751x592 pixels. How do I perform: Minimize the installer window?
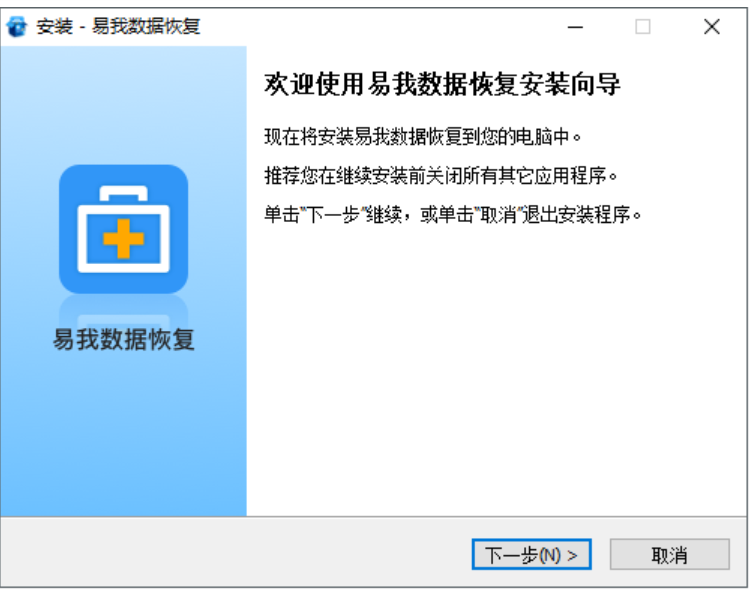[575, 27]
